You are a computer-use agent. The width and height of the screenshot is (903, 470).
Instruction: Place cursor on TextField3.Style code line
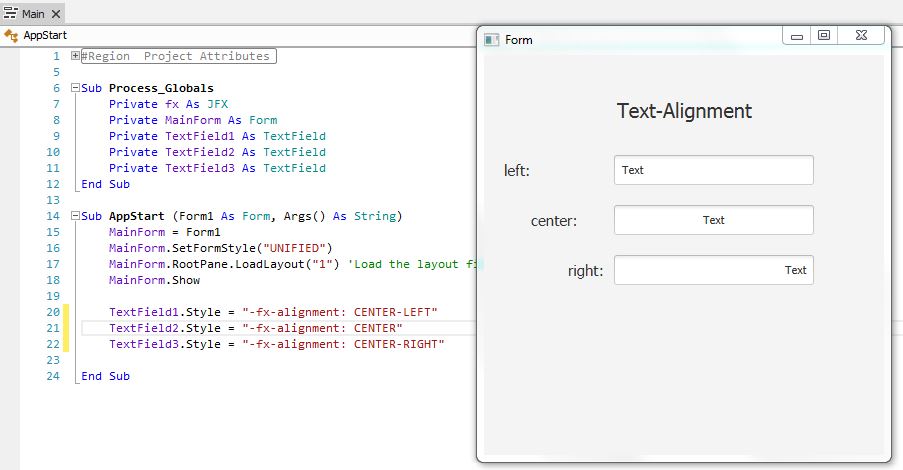pyautogui.click(x=276, y=344)
